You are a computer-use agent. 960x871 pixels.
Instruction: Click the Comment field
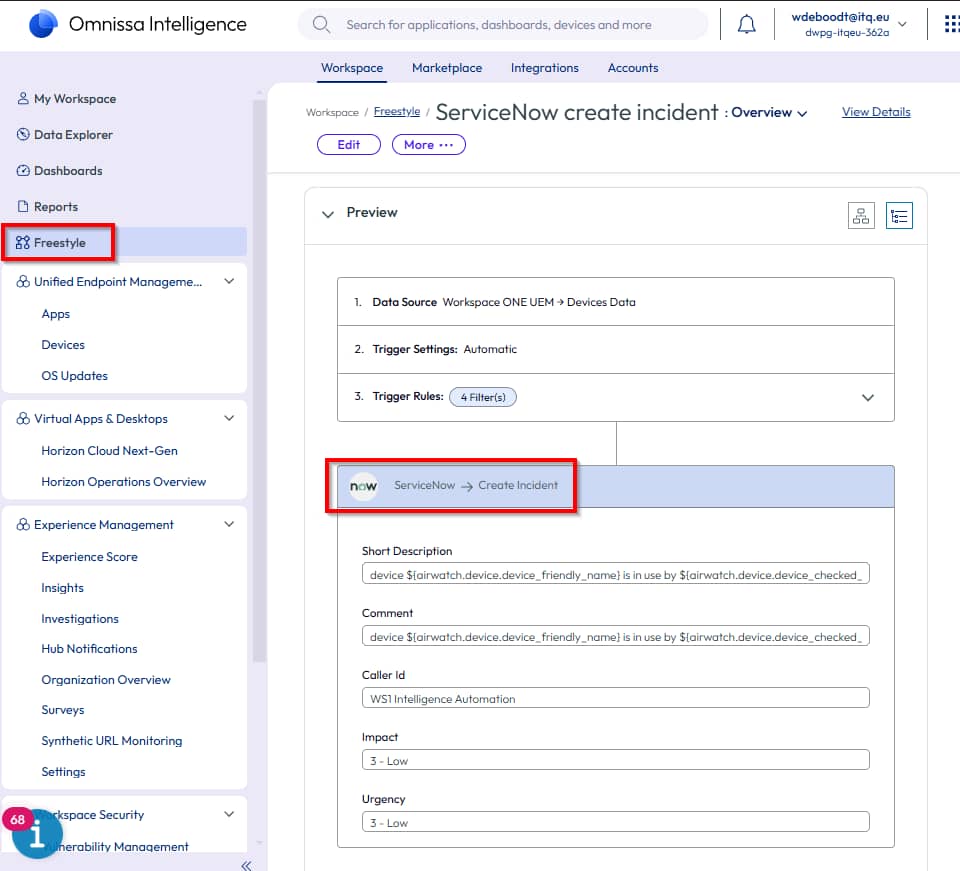pyautogui.click(x=615, y=636)
